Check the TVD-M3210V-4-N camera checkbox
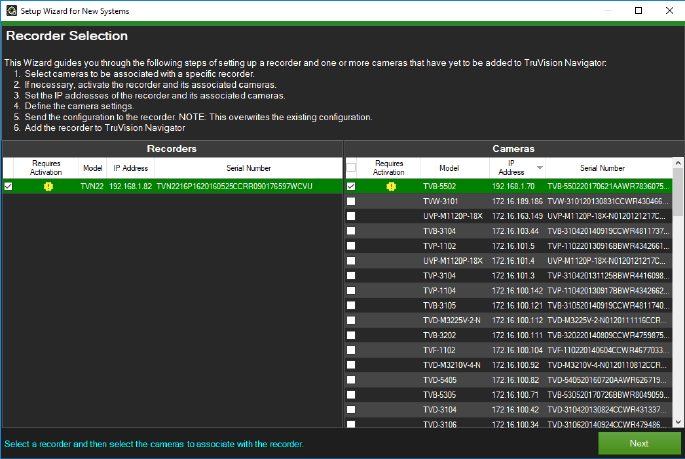Screen dimensions: 685x459 (351, 365)
